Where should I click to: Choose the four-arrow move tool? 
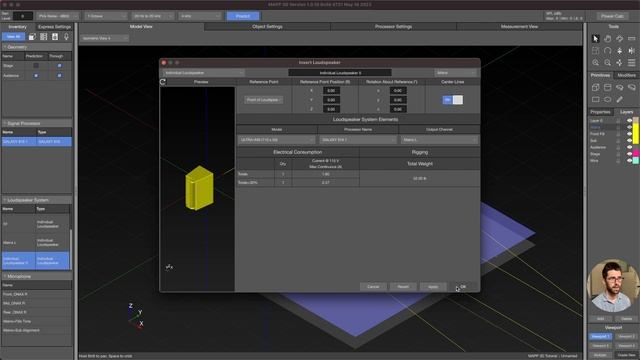click(x=620, y=62)
